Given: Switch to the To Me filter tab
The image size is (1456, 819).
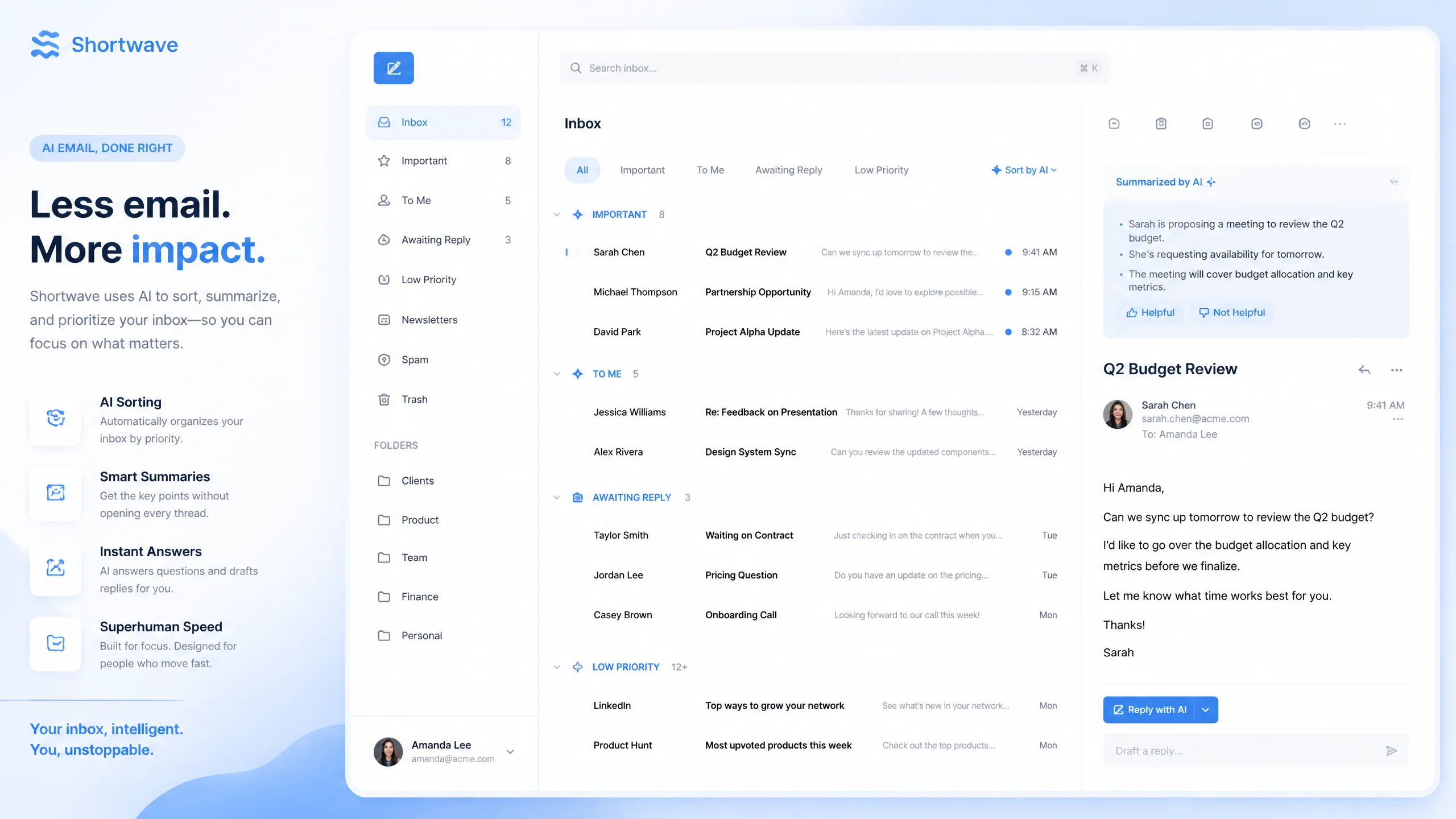Looking at the screenshot, I should click(x=710, y=170).
